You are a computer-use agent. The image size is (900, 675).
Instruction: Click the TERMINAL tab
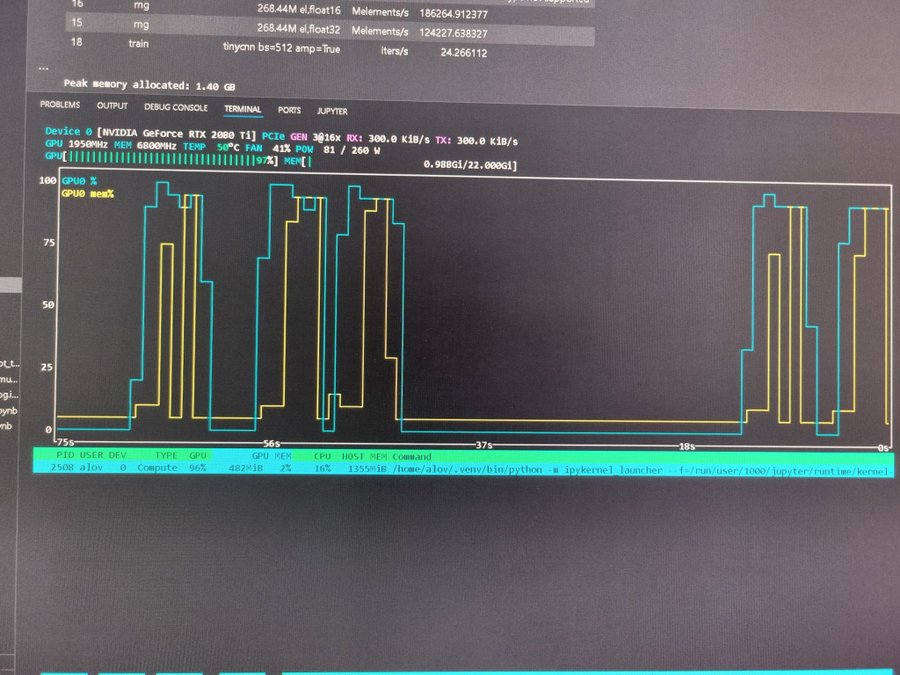click(242, 109)
